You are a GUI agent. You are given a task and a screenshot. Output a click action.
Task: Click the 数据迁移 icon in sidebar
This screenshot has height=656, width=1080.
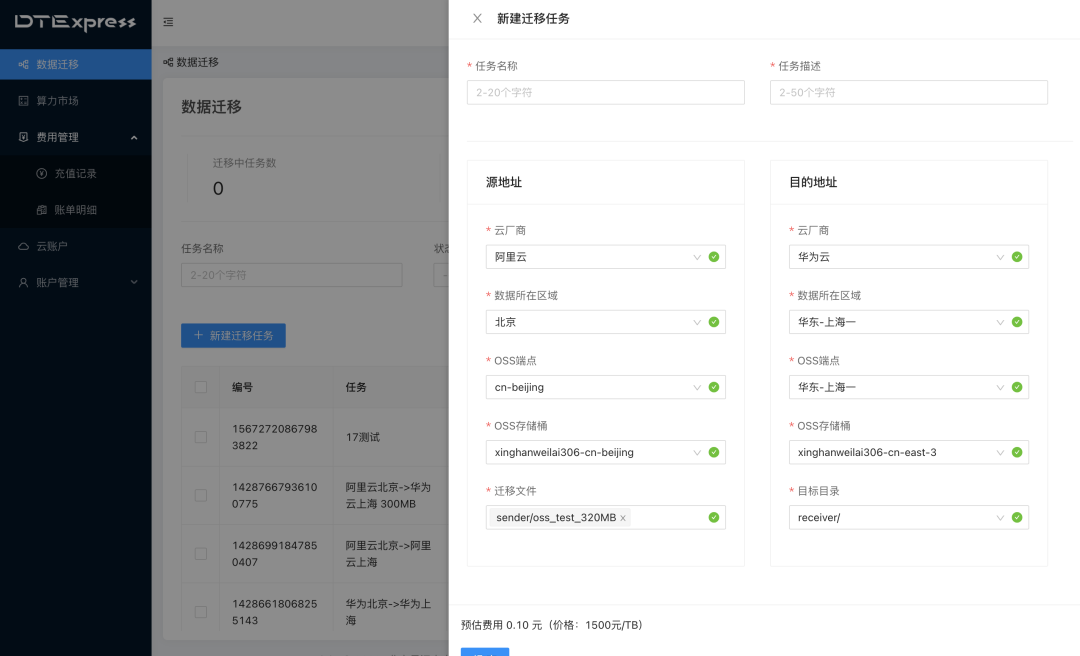click(x=24, y=64)
